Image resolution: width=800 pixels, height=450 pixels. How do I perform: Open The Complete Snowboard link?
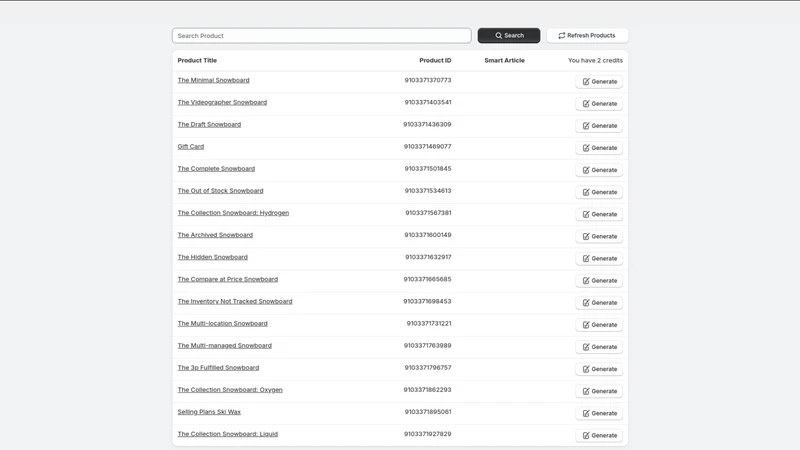click(216, 168)
